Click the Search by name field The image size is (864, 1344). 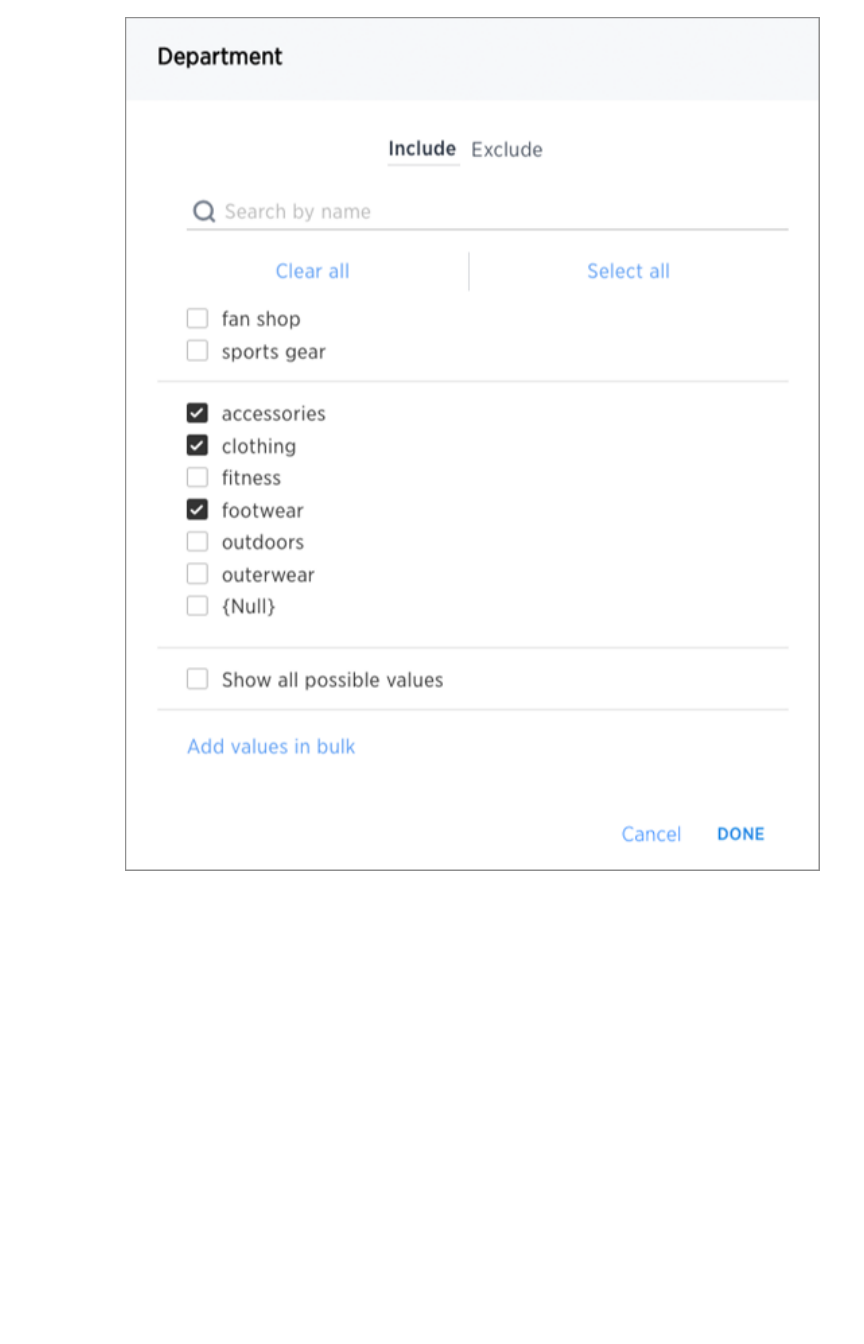(x=500, y=212)
